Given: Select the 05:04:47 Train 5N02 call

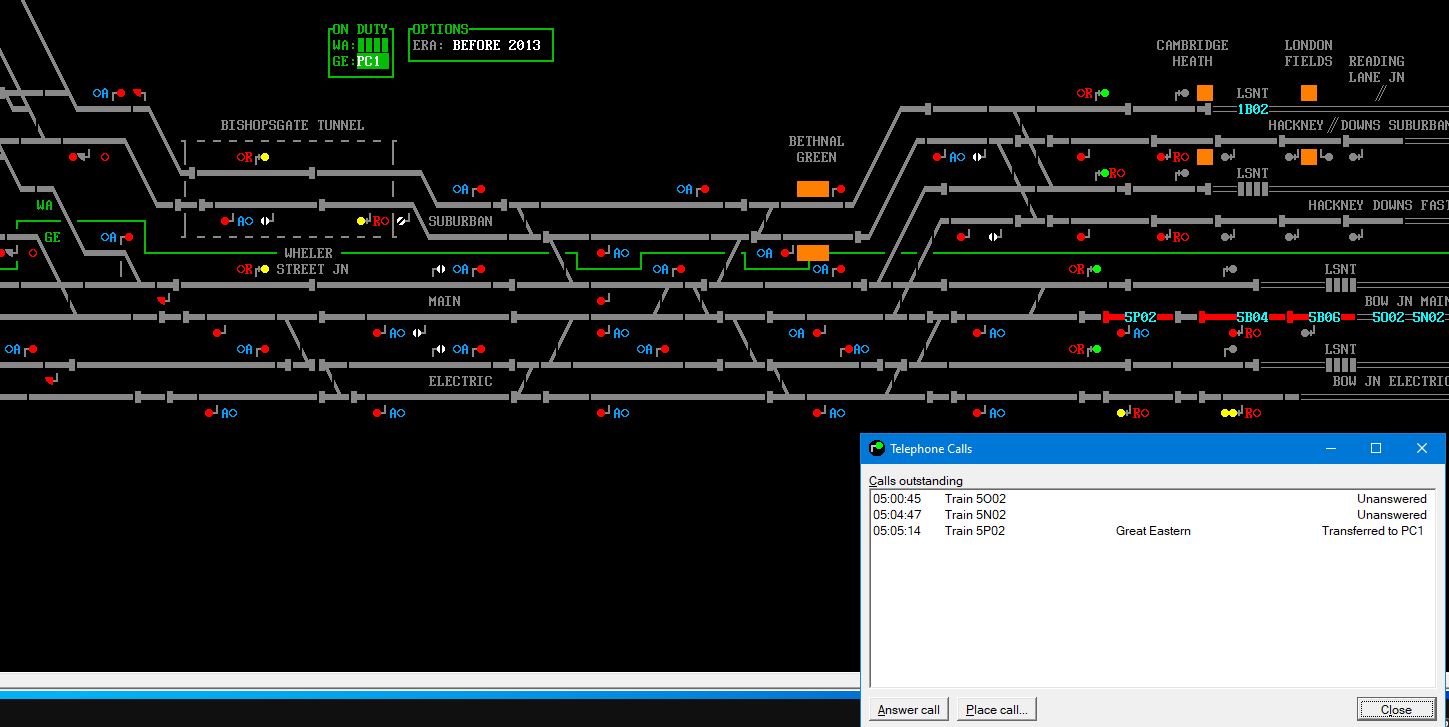Looking at the screenshot, I should [x=1150, y=514].
